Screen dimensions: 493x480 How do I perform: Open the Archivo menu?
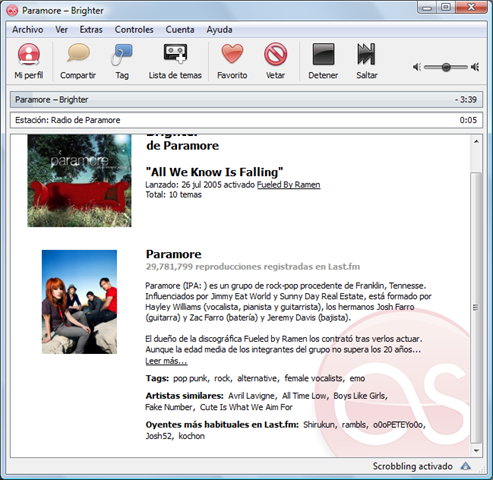28,30
